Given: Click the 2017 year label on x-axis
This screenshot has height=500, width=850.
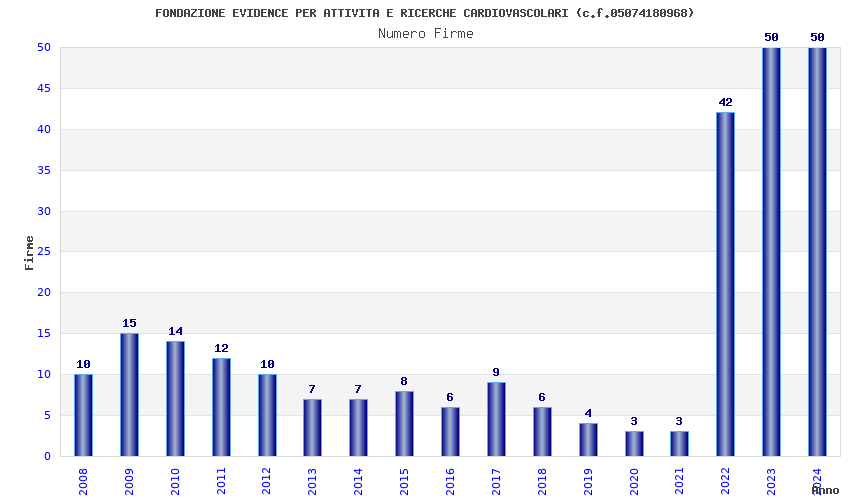Looking at the screenshot, I should [x=497, y=482].
